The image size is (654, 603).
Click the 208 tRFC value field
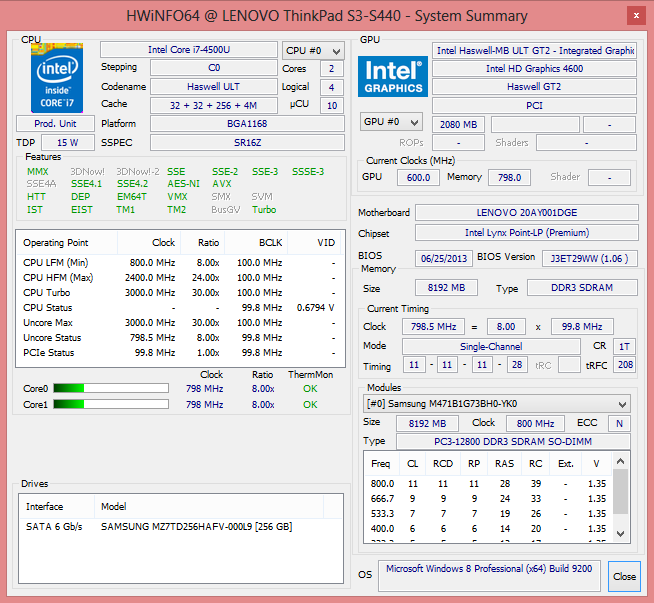624,364
